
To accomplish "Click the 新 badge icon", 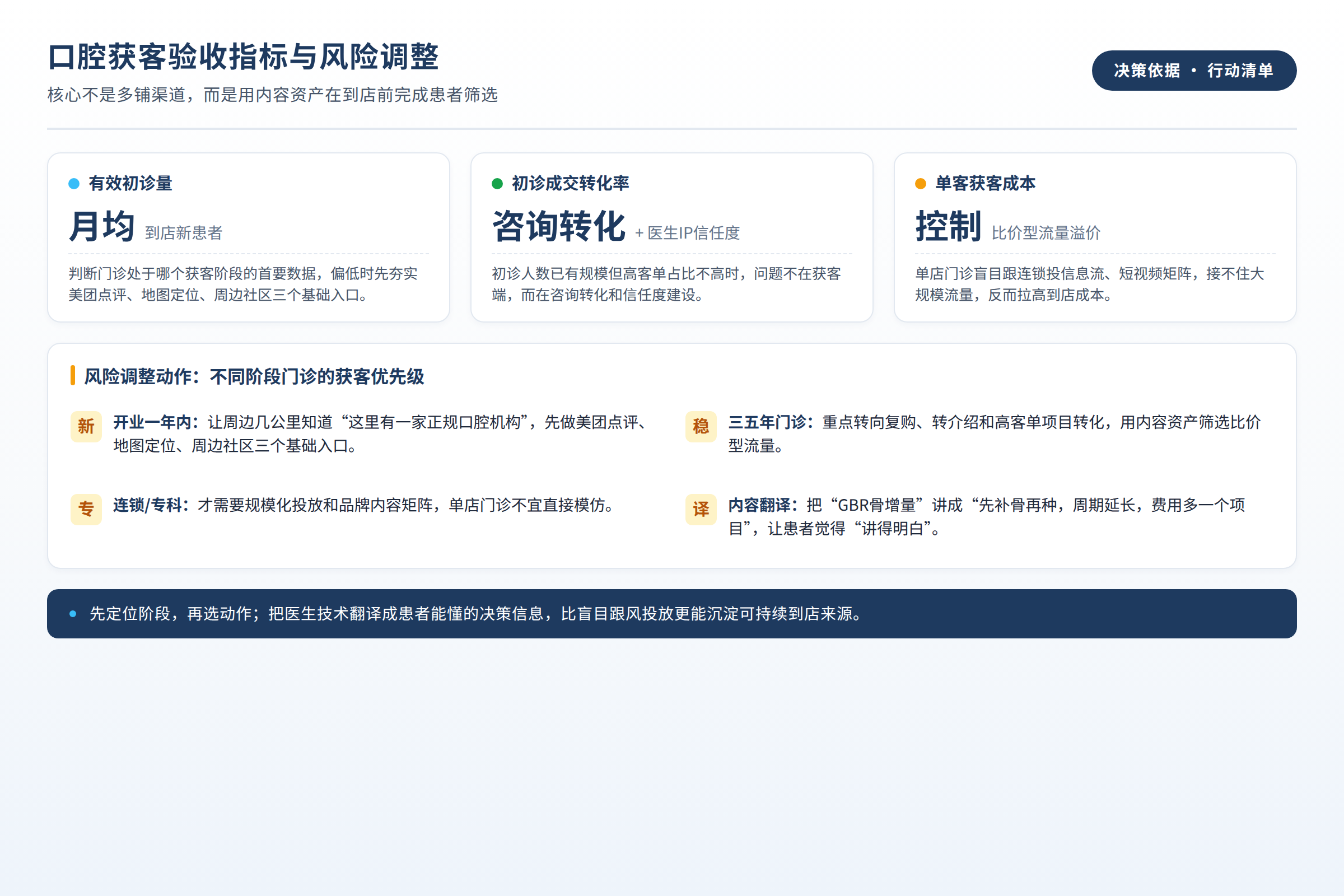I will 86,426.
